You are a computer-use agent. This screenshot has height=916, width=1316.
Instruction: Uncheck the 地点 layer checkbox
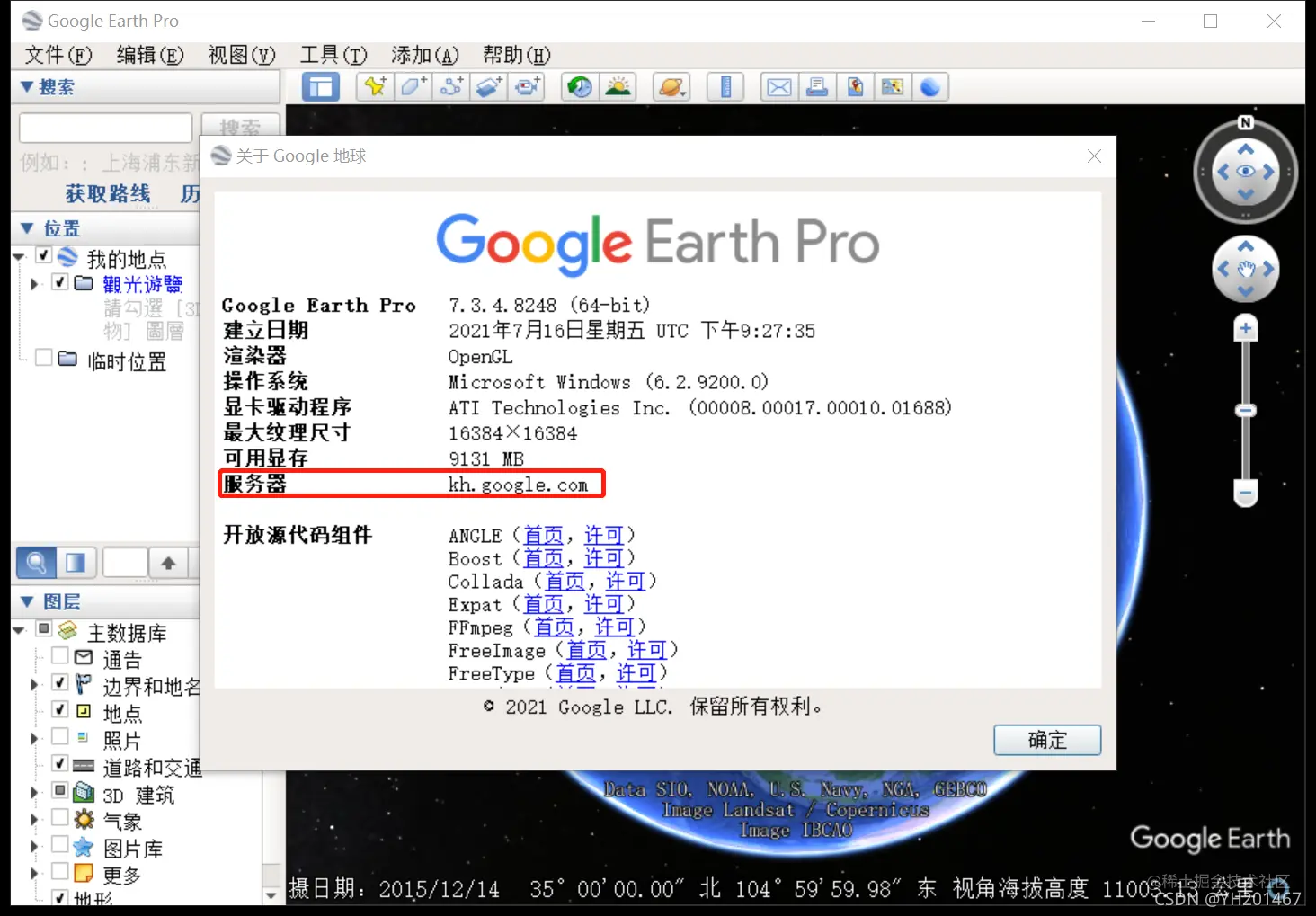(60, 709)
